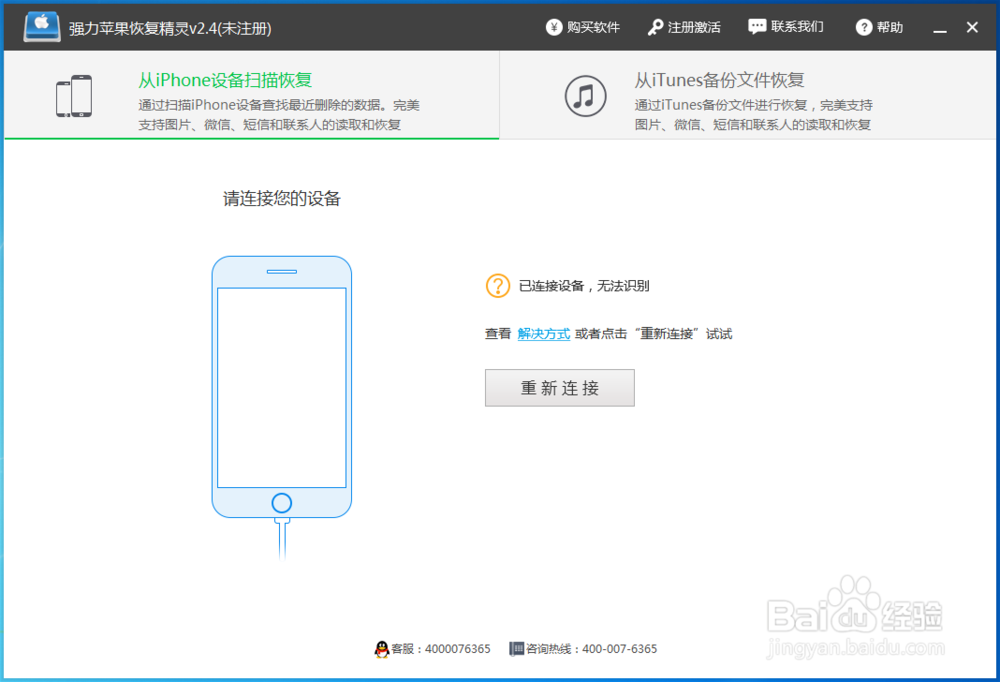Click the 注册激活 wrench icon
Screen dimensions: 1000x682
[x=655, y=27]
